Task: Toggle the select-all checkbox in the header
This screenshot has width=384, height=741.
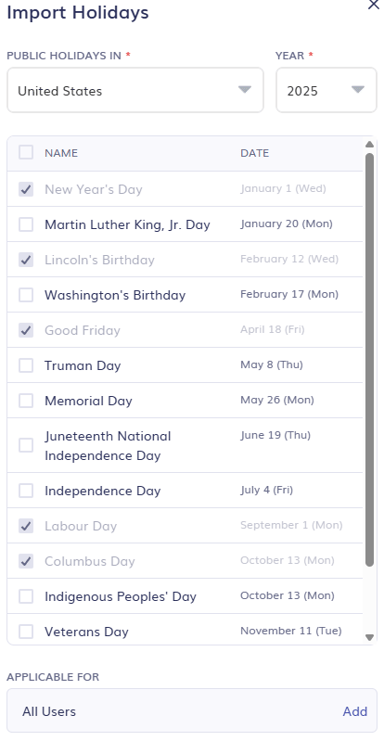Action: 26,153
